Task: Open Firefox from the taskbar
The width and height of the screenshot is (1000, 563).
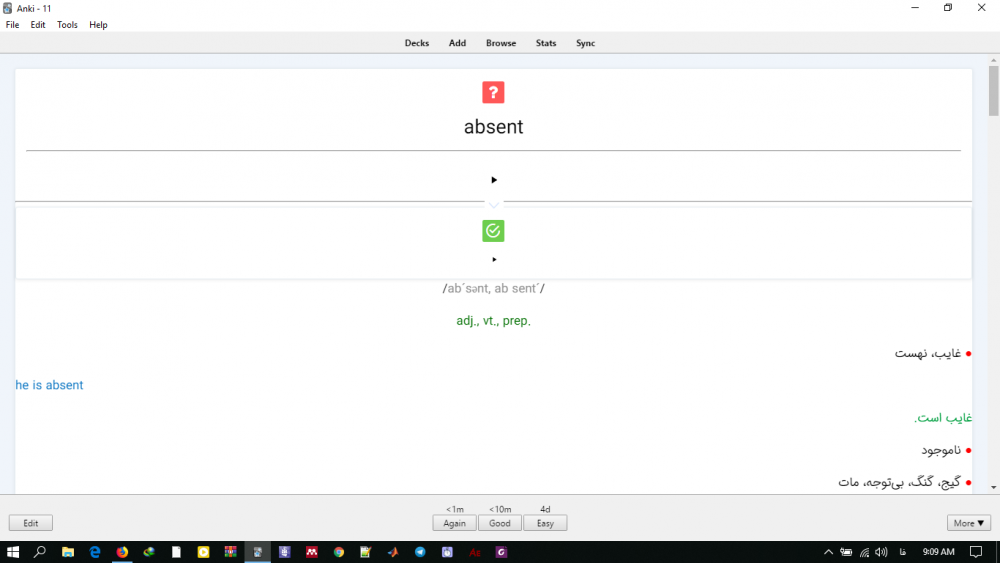Action: tap(122, 552)
